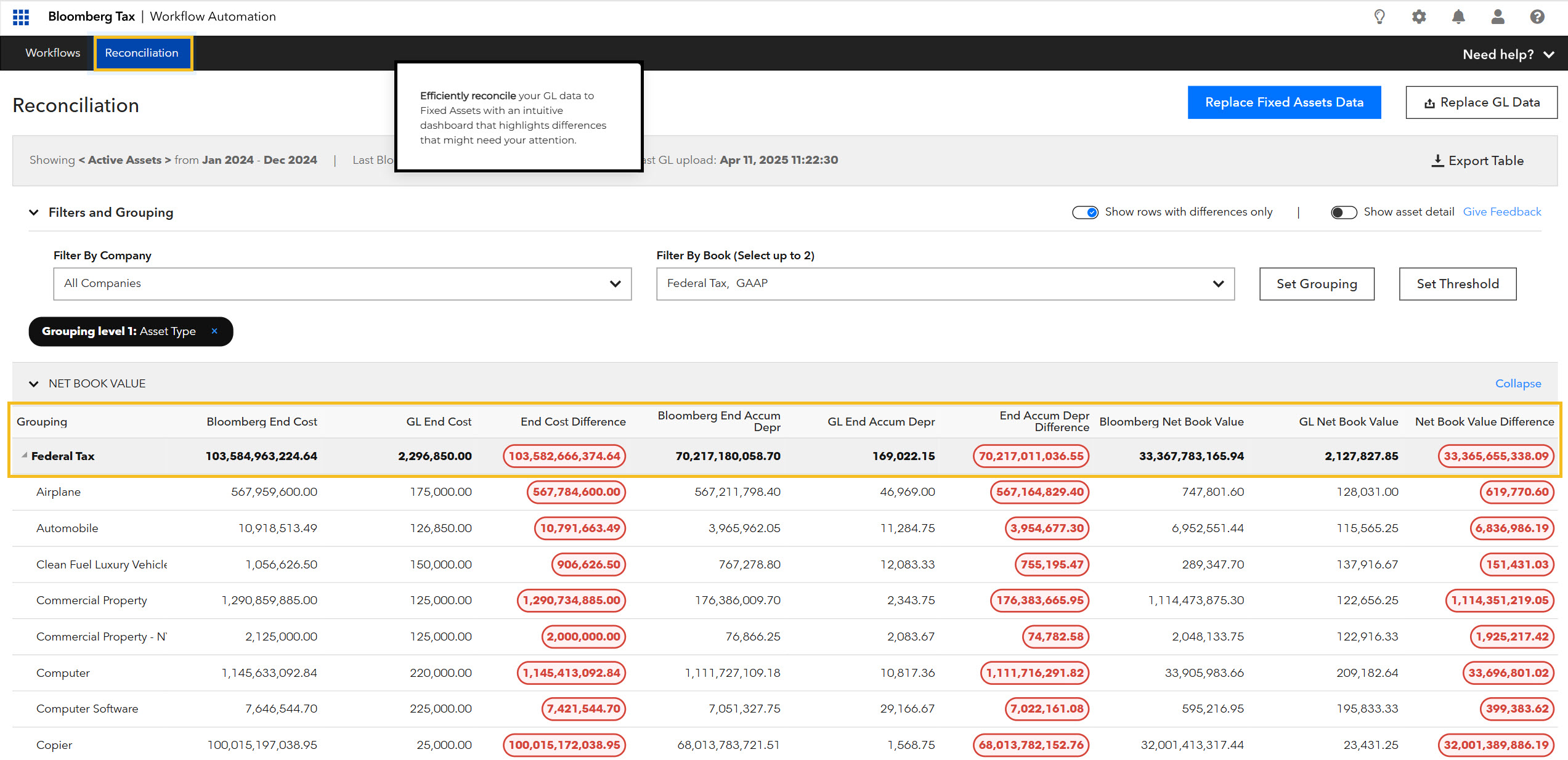Open the Bloomberg app launcher grid
Image resolution: width=1568 pixels, height=760 pixels.
pyautogui.click(x=20, y=17)
